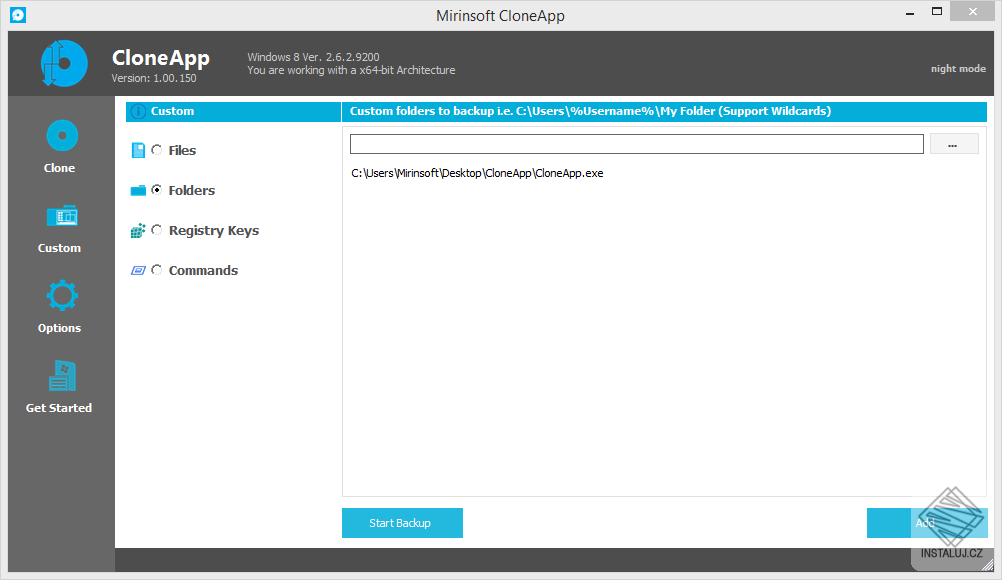Viewport: 1002px width, 580px height.
Task: Select the Files radio button
Action: pyautogui.click(x=157, y=149)
